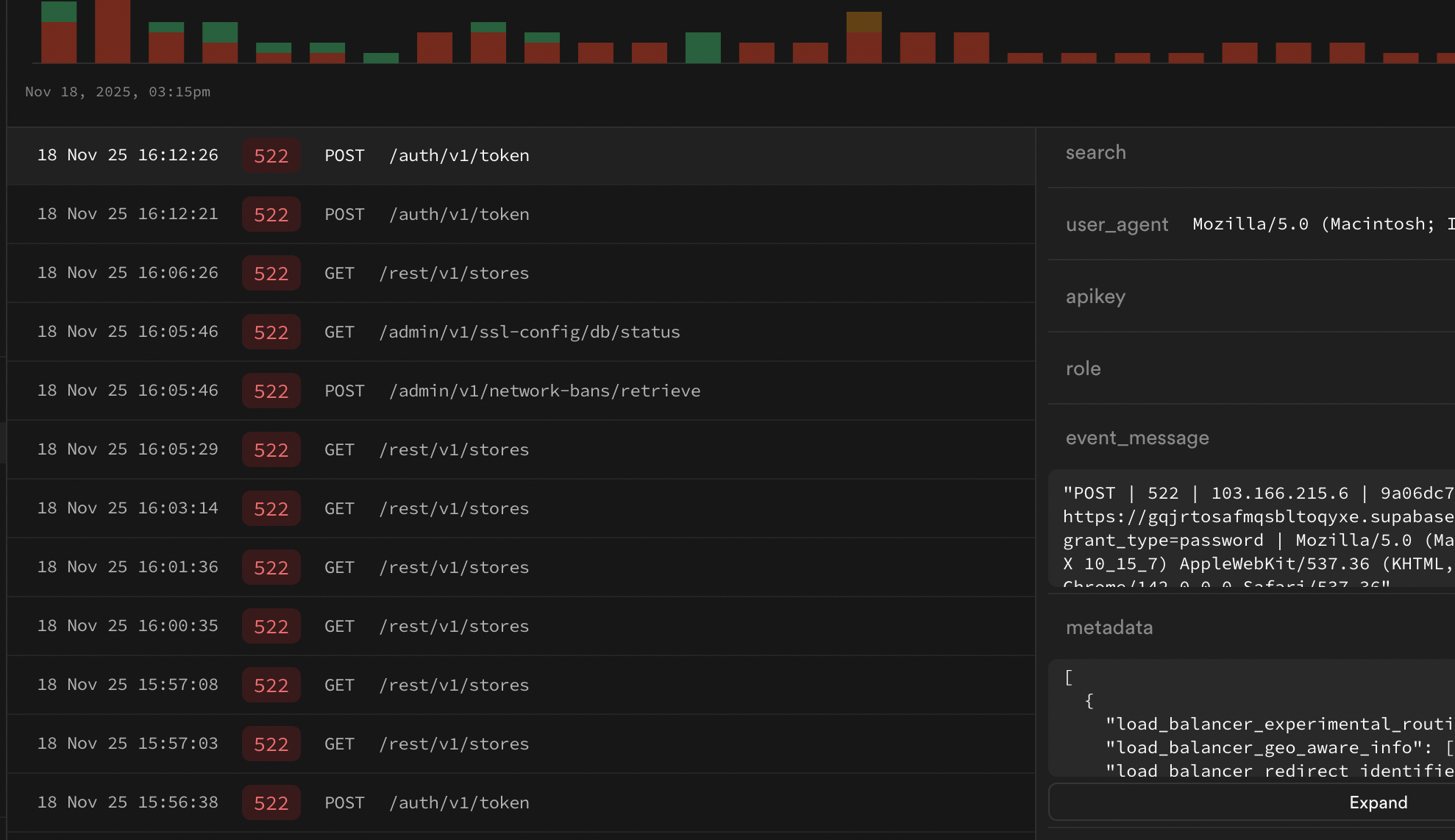Viewport: 1455px width, 840px height.
Task: Select the 15:56:38 POST /auth/v1/token row
Action: pyautogui.click(x=459, y=803)
